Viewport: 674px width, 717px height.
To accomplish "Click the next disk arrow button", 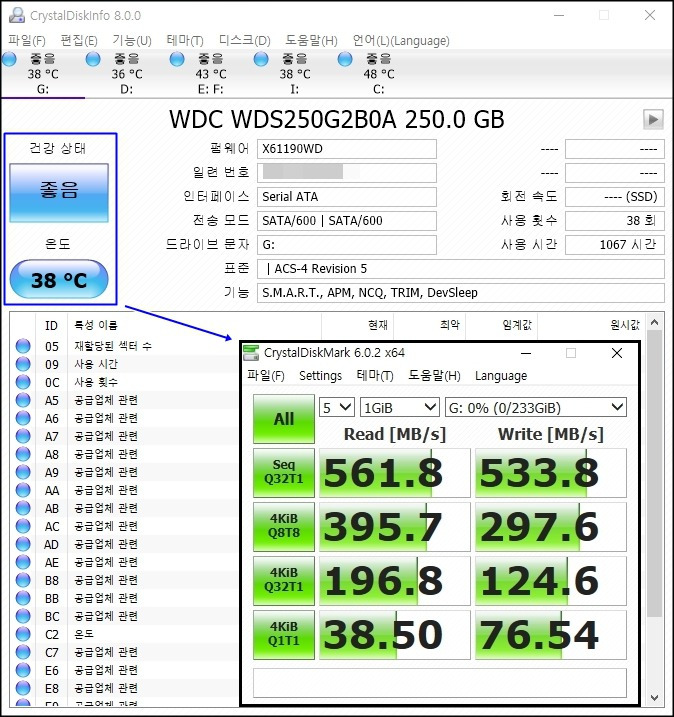I will point(653,119).
